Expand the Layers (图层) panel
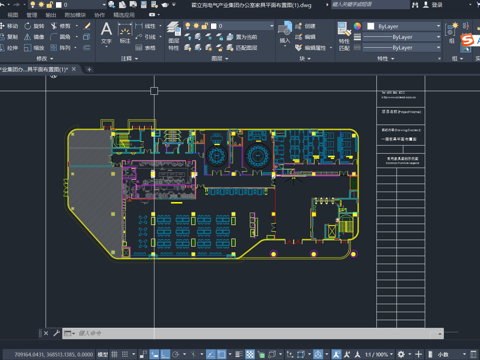480x360 pixels. tap(220, 58)
